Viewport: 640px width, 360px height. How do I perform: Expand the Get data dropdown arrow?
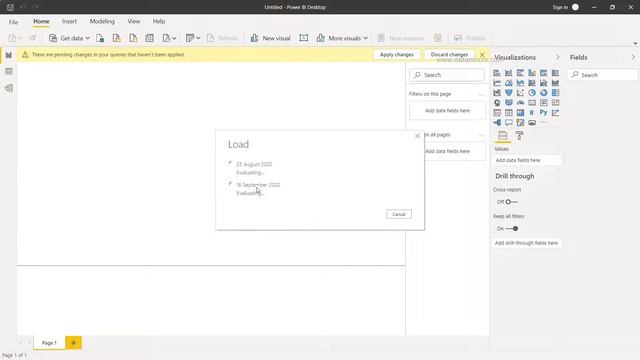click(87, 38)
